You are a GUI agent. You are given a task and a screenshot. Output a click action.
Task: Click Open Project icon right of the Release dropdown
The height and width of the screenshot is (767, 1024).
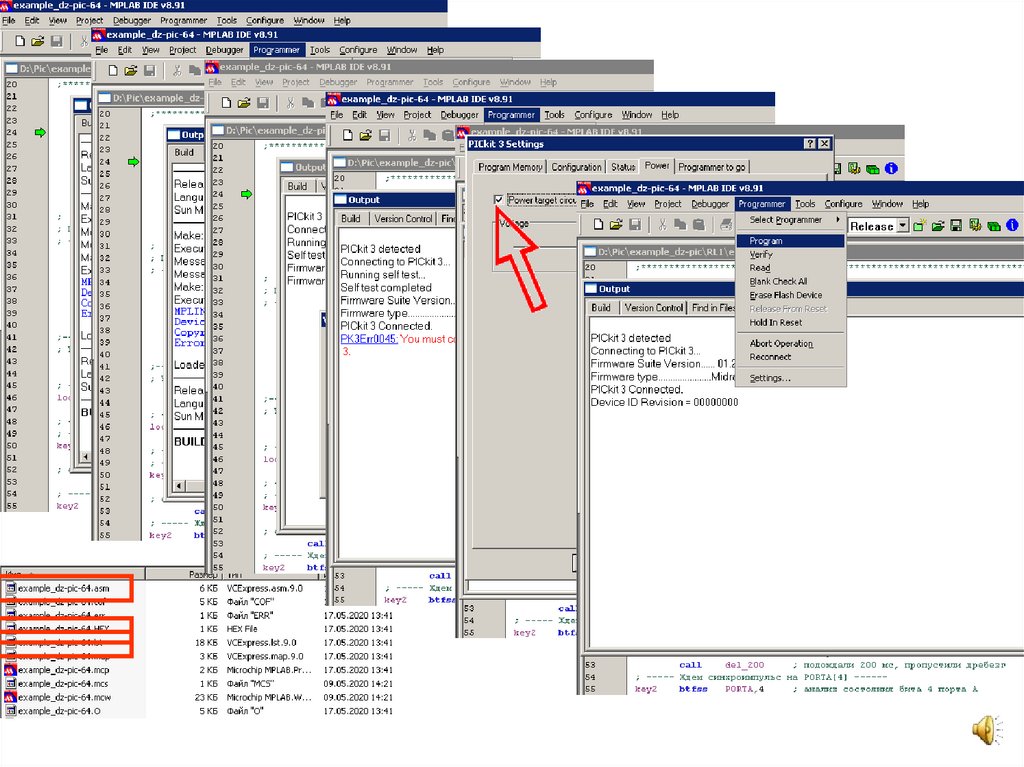point(938,225)
